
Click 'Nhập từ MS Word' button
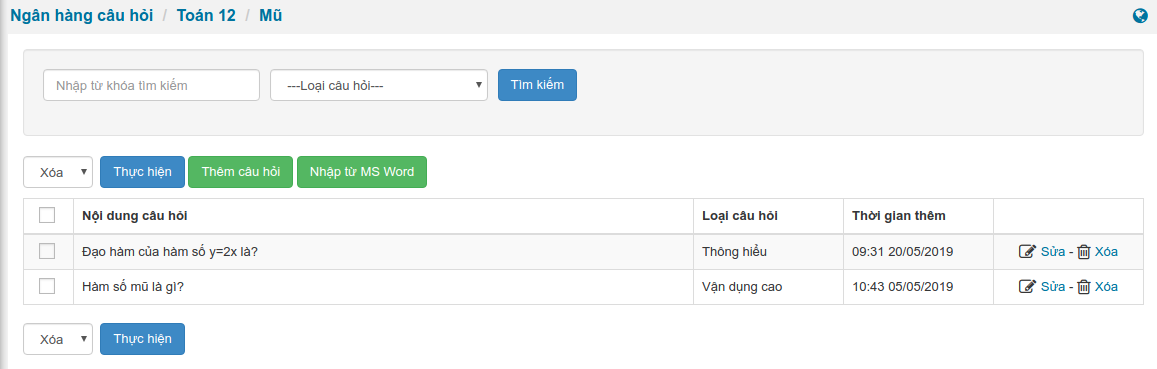pyautogui.click(x=362, y=172)
